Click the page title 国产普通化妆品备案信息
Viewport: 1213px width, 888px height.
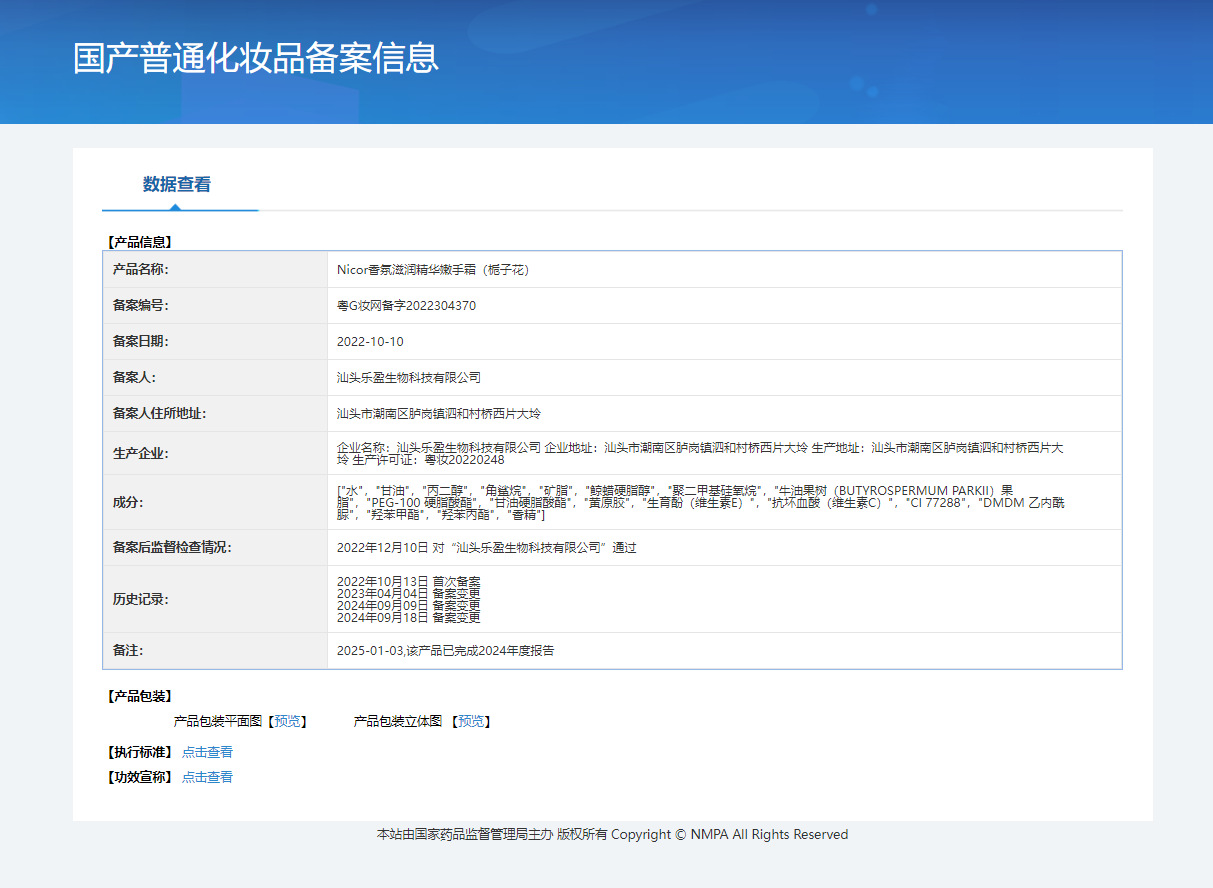pos(256,57)
